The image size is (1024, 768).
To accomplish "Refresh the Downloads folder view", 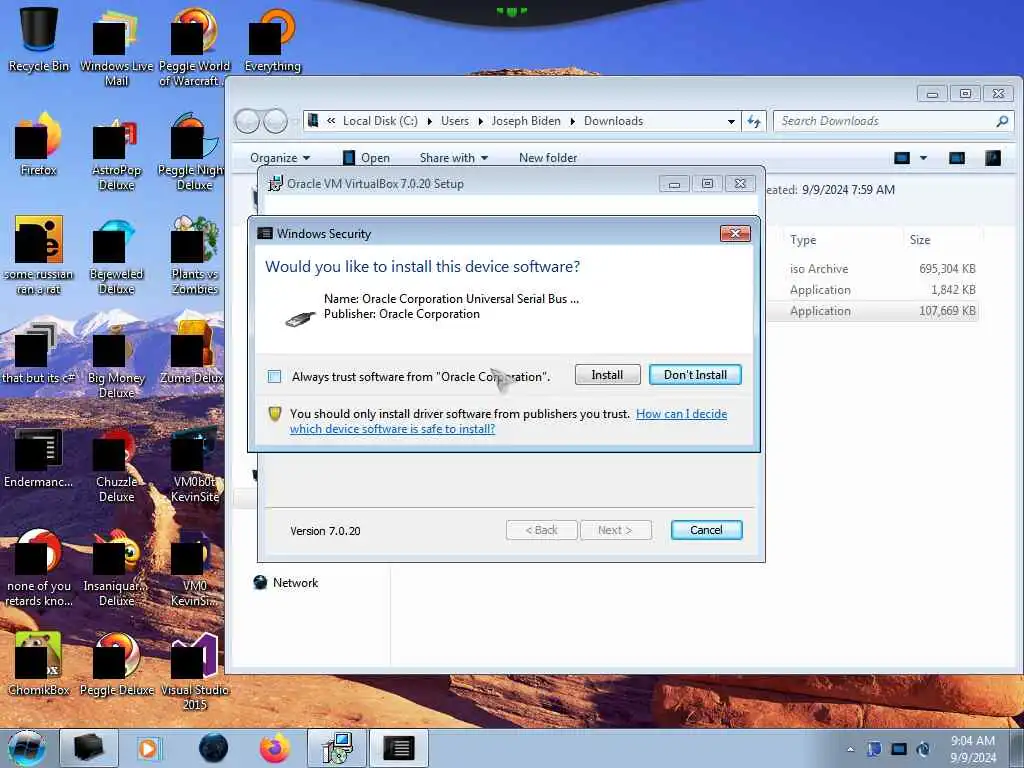I will point(754,121).
